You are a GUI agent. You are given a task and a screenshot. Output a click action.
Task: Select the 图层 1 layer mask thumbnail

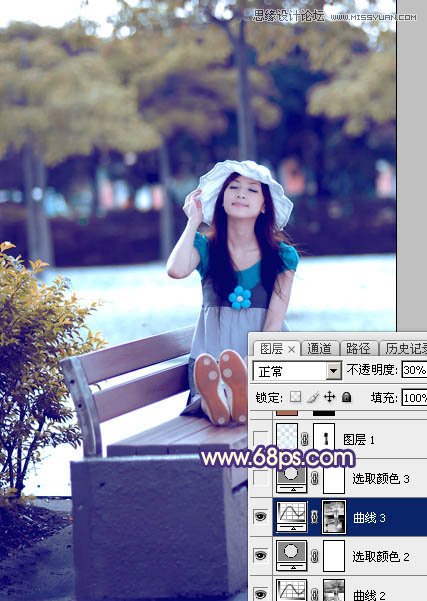pyautogui.click(x=324, y=439)
